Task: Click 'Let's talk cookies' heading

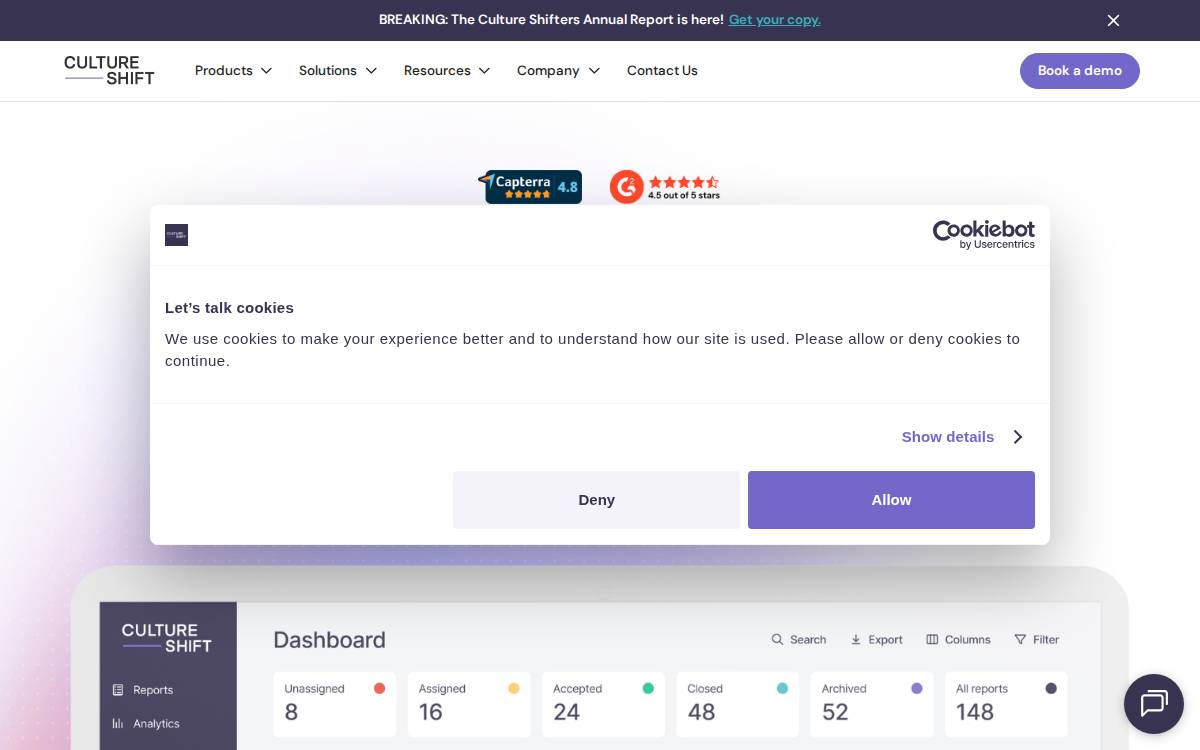Action: tap(229, 308)
